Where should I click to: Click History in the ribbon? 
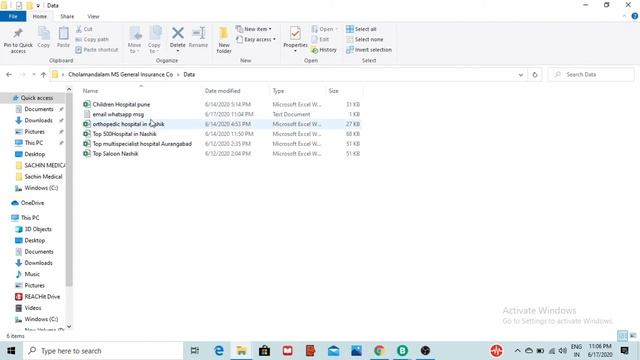pyautogui.click(x=324, y=49)
